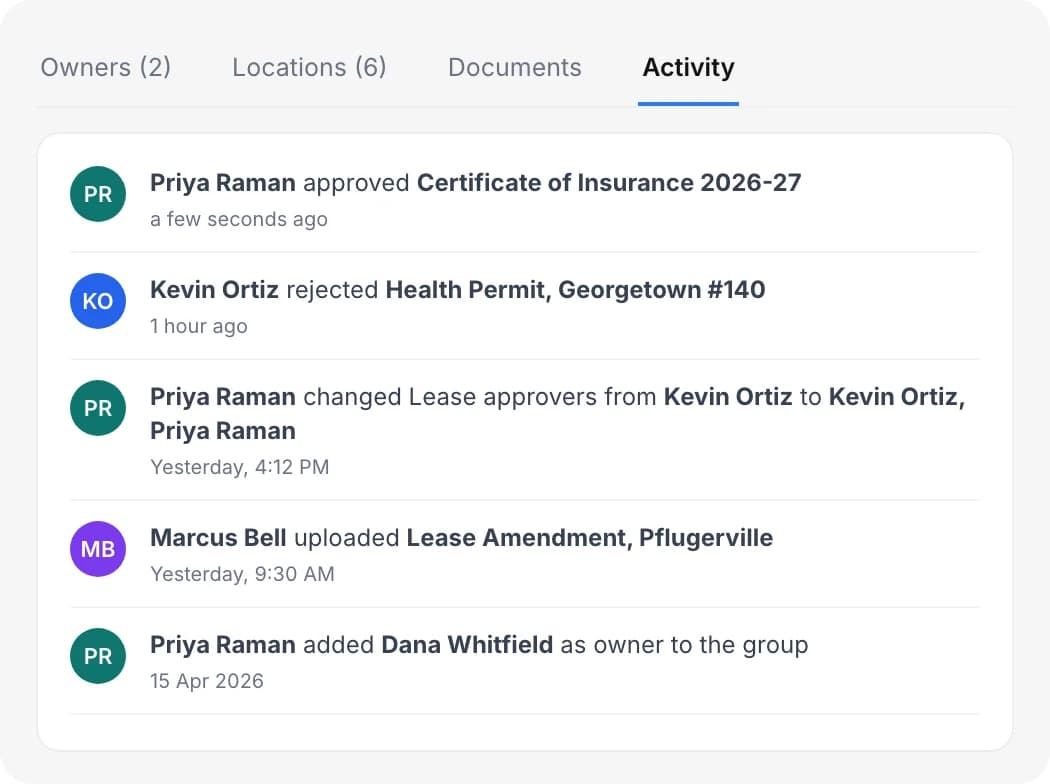Open the Owners (2) tab
The width and height of the screenshot is (1050, 784).
[106, 68]
